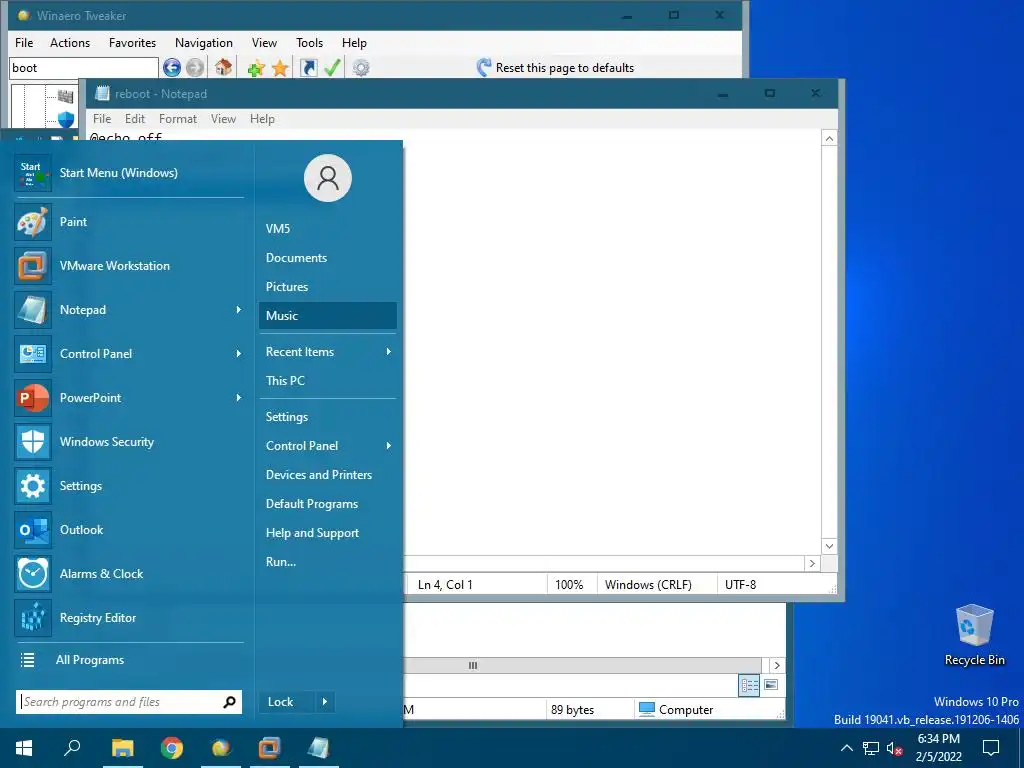Click the yellow favorites star icon

coord(280,67)
